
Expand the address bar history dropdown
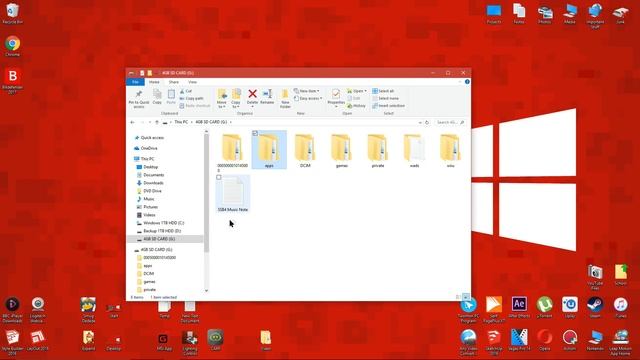[x=420, y=122]
